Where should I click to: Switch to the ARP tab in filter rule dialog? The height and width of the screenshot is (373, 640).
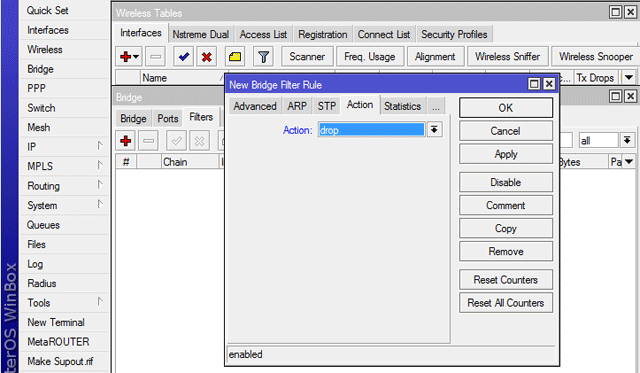pos(297,106)
